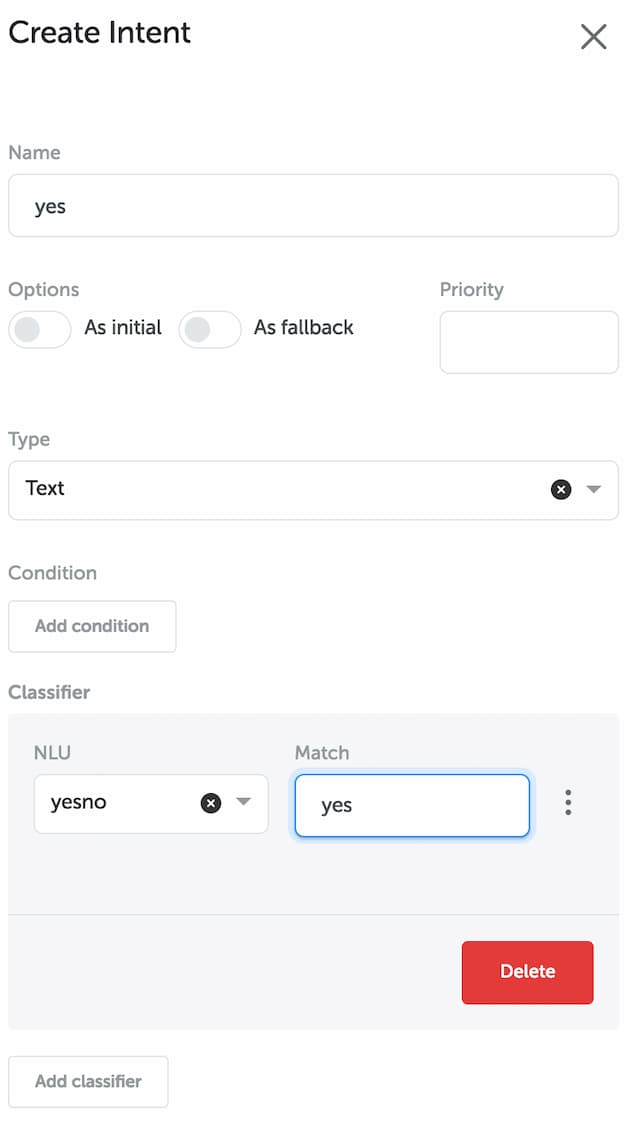Enable the As fallback switch
640x1132 pixels.
(210, 329)
